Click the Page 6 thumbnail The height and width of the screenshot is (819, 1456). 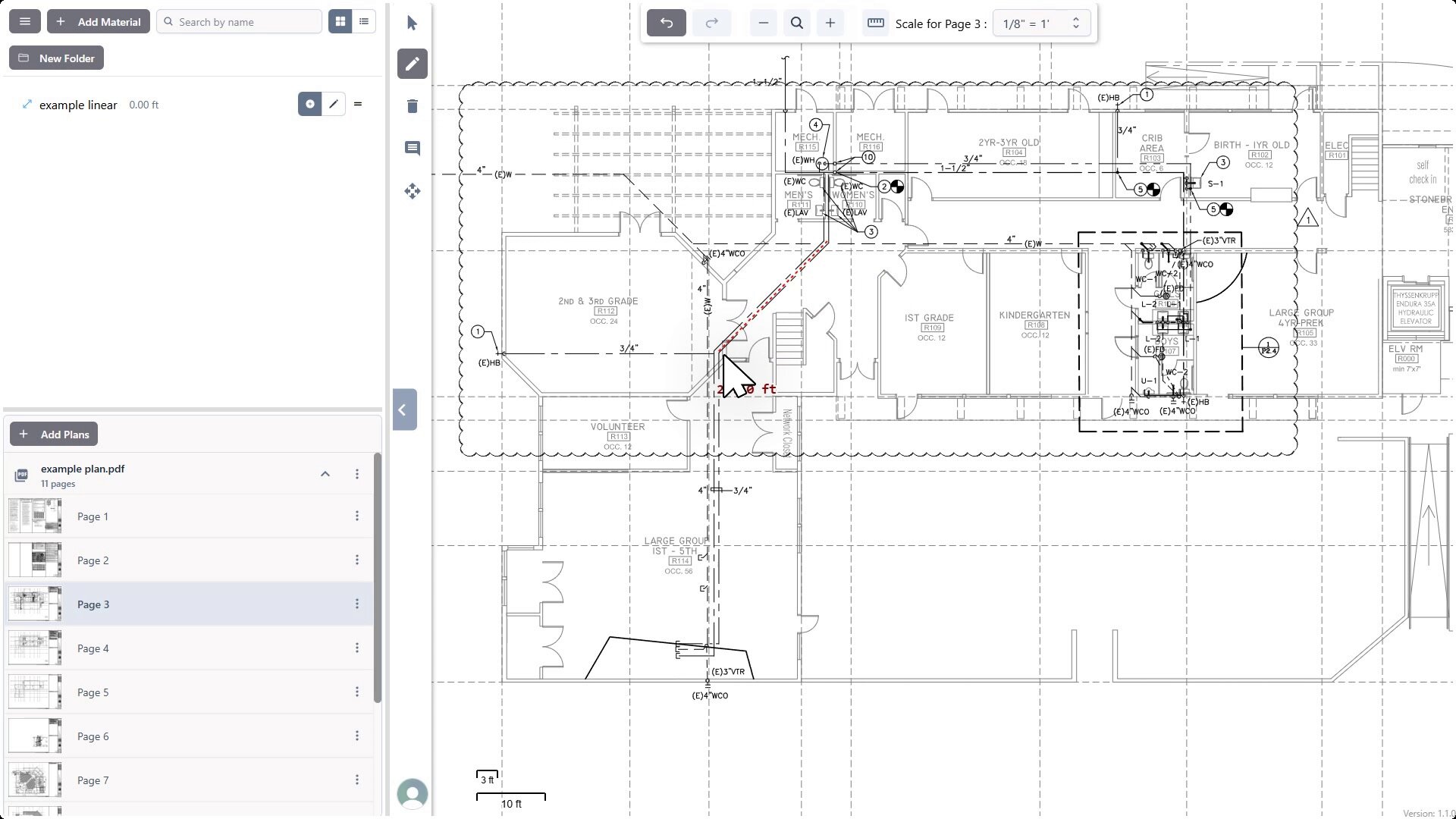pos(35,736)
